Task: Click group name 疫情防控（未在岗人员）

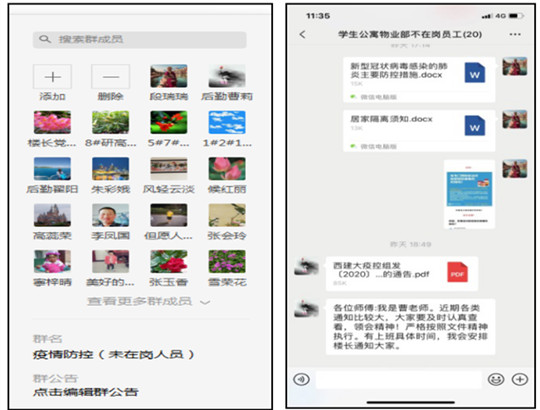Action: (114, 355)
